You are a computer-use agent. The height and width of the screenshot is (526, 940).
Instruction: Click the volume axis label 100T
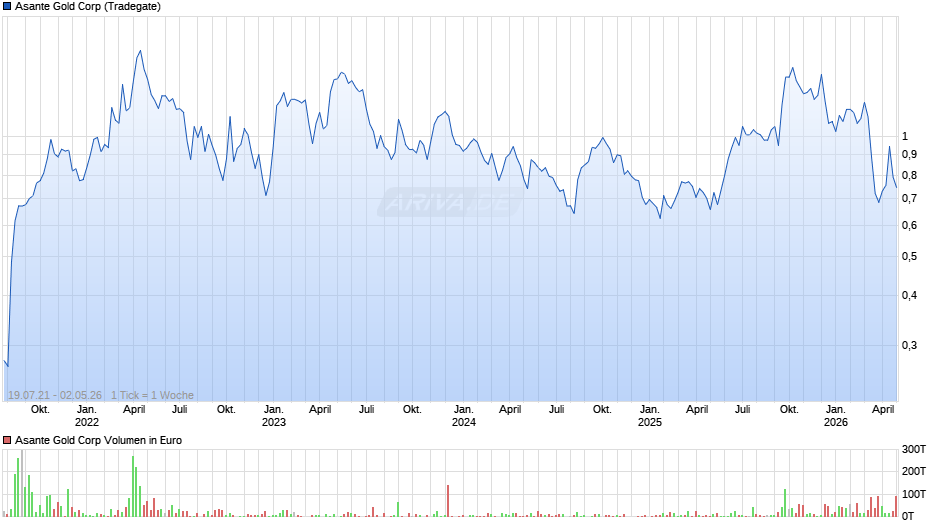click(x=914, y=494)
